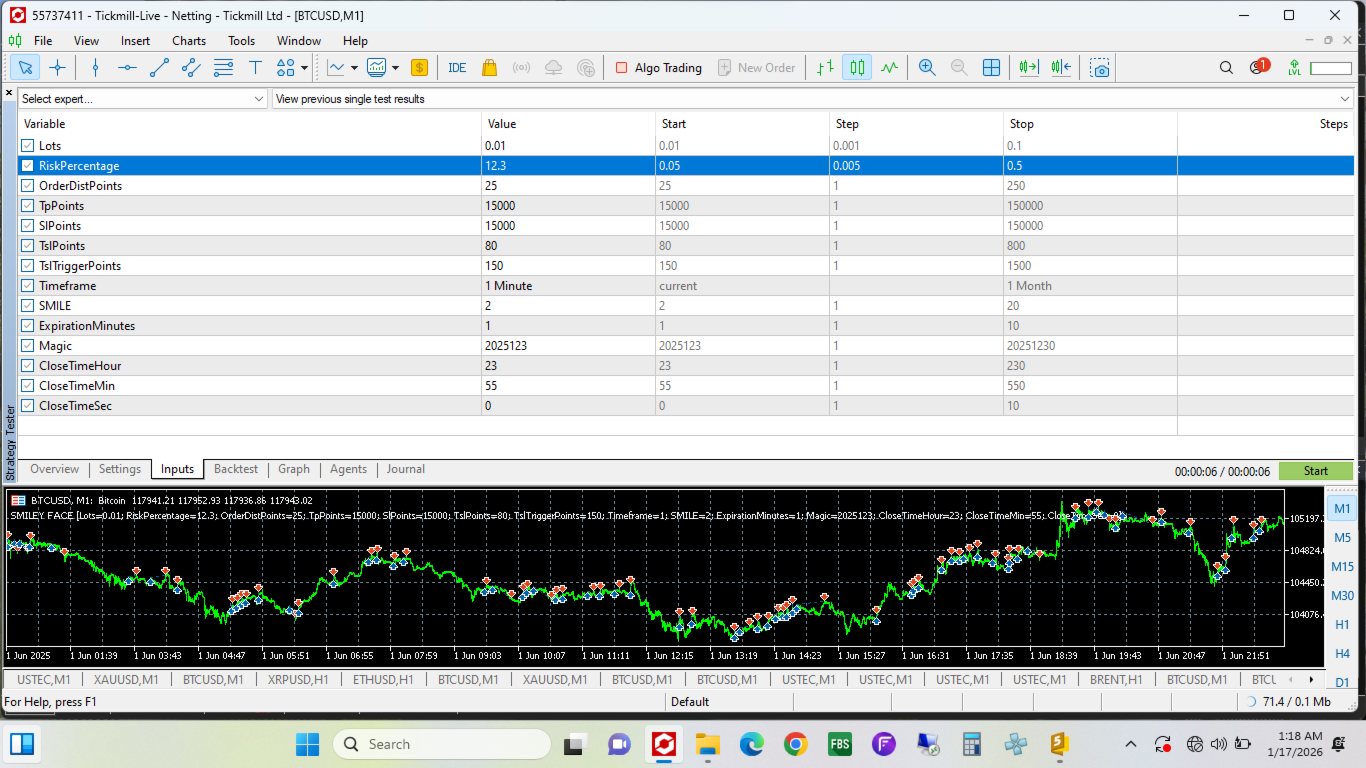This screenshot has height=768, width=1366.
Task: Select the Fibonacci retracement tool
Action: click(x=223, y=68)
